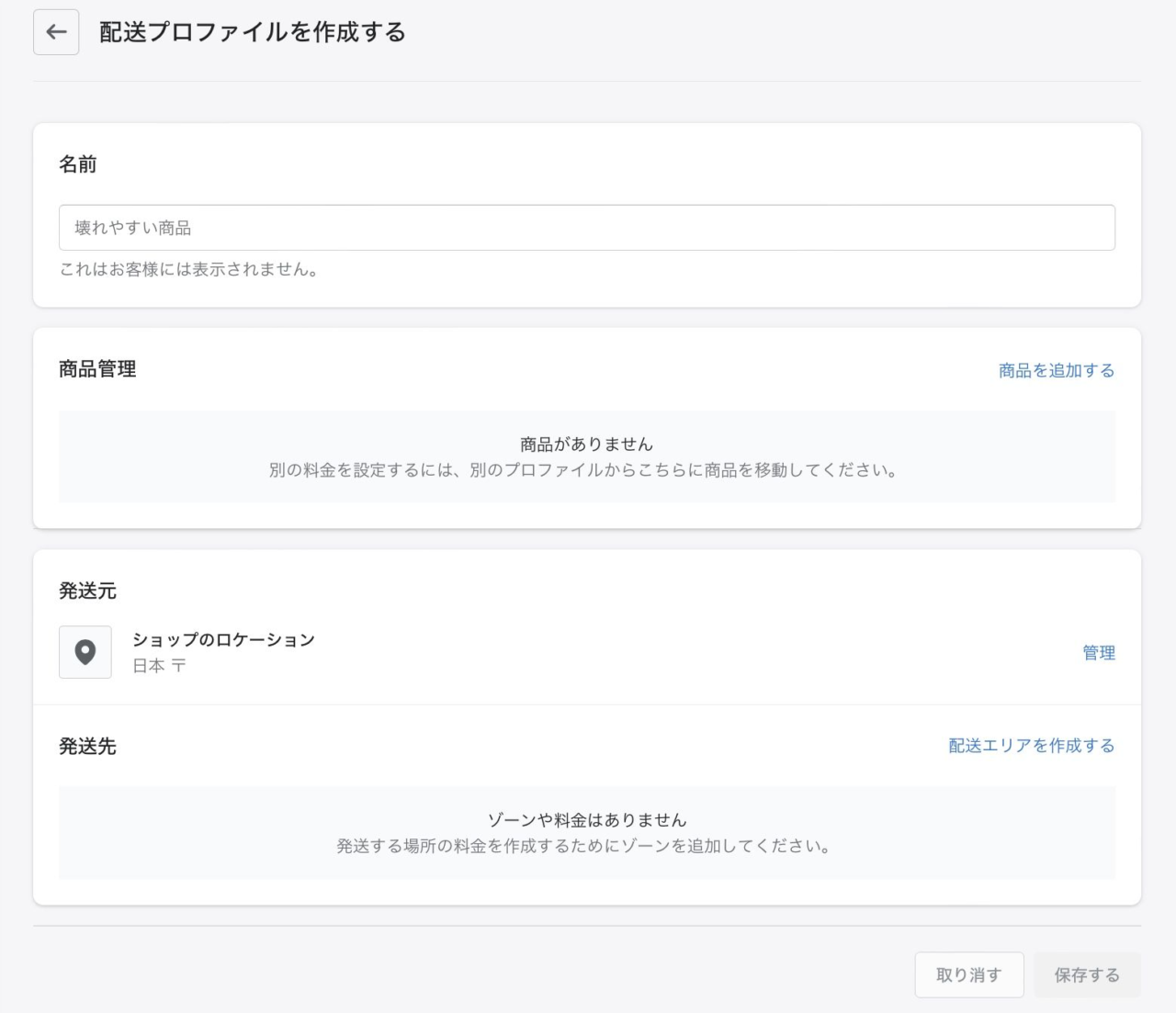Go back using the arrow button

click(x=56, y=32)
